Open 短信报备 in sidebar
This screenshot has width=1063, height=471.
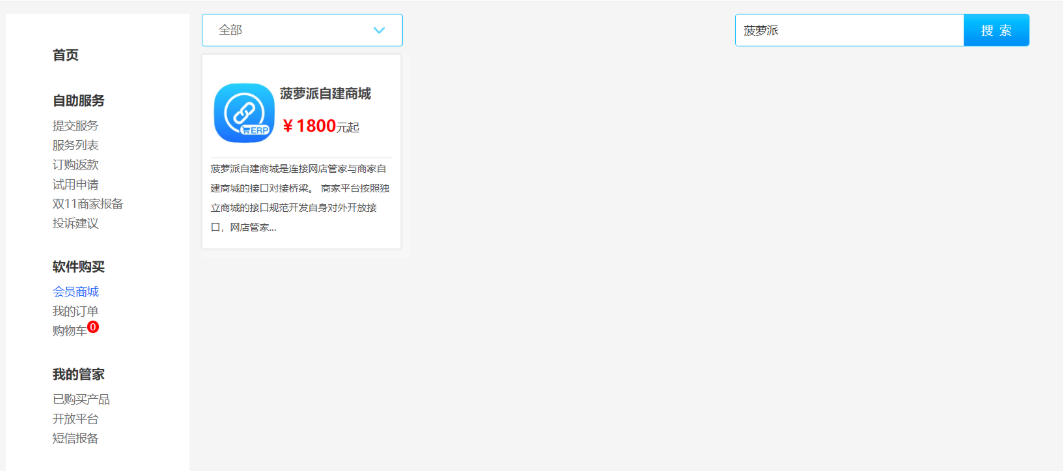[x=76, y=438]
